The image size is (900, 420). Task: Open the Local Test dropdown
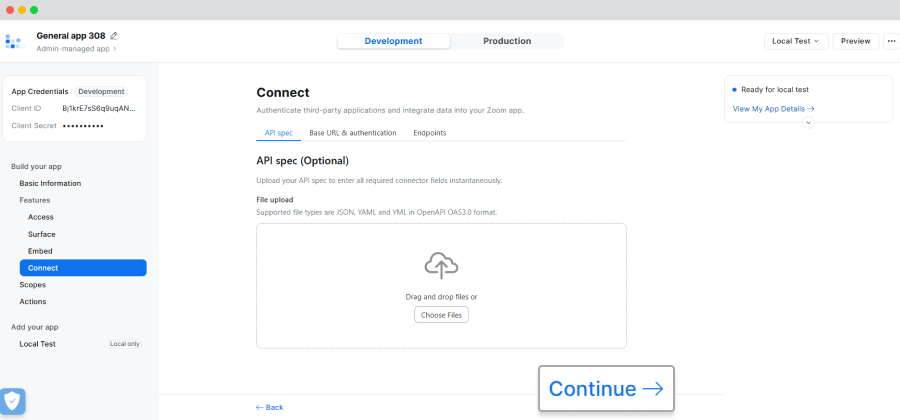796,41
